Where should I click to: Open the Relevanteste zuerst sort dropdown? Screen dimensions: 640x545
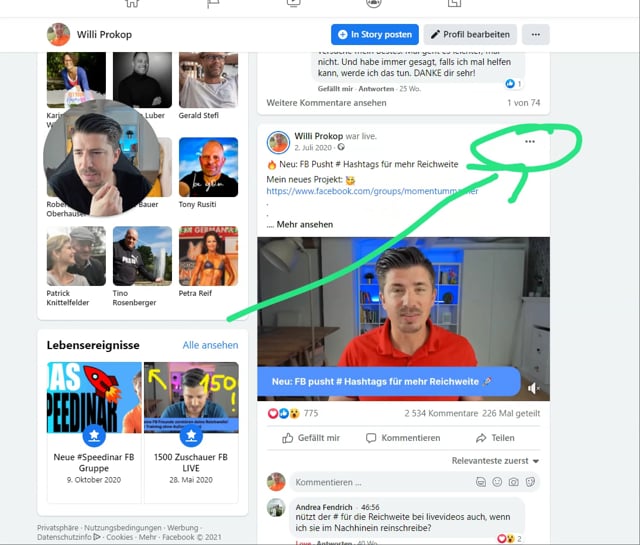(495, 460)
